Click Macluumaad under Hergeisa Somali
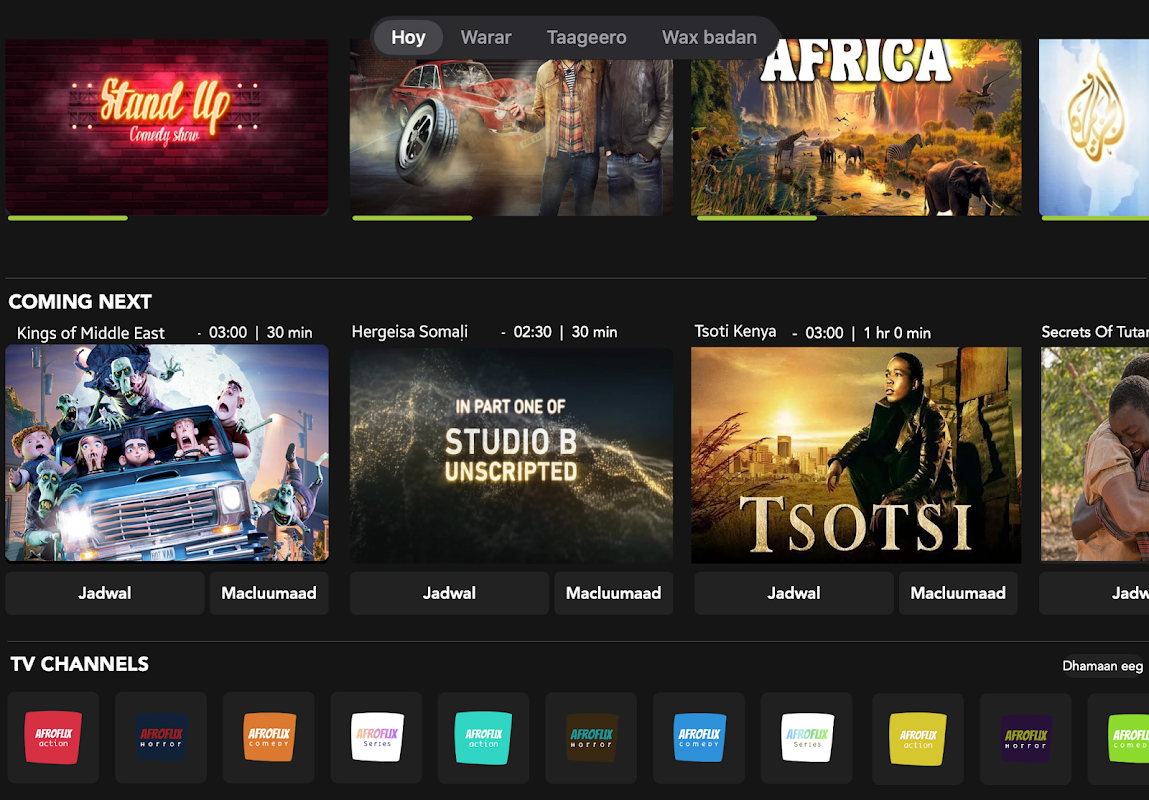The width and height of the screenshot is (1149, 800). [x=613, y=593]
